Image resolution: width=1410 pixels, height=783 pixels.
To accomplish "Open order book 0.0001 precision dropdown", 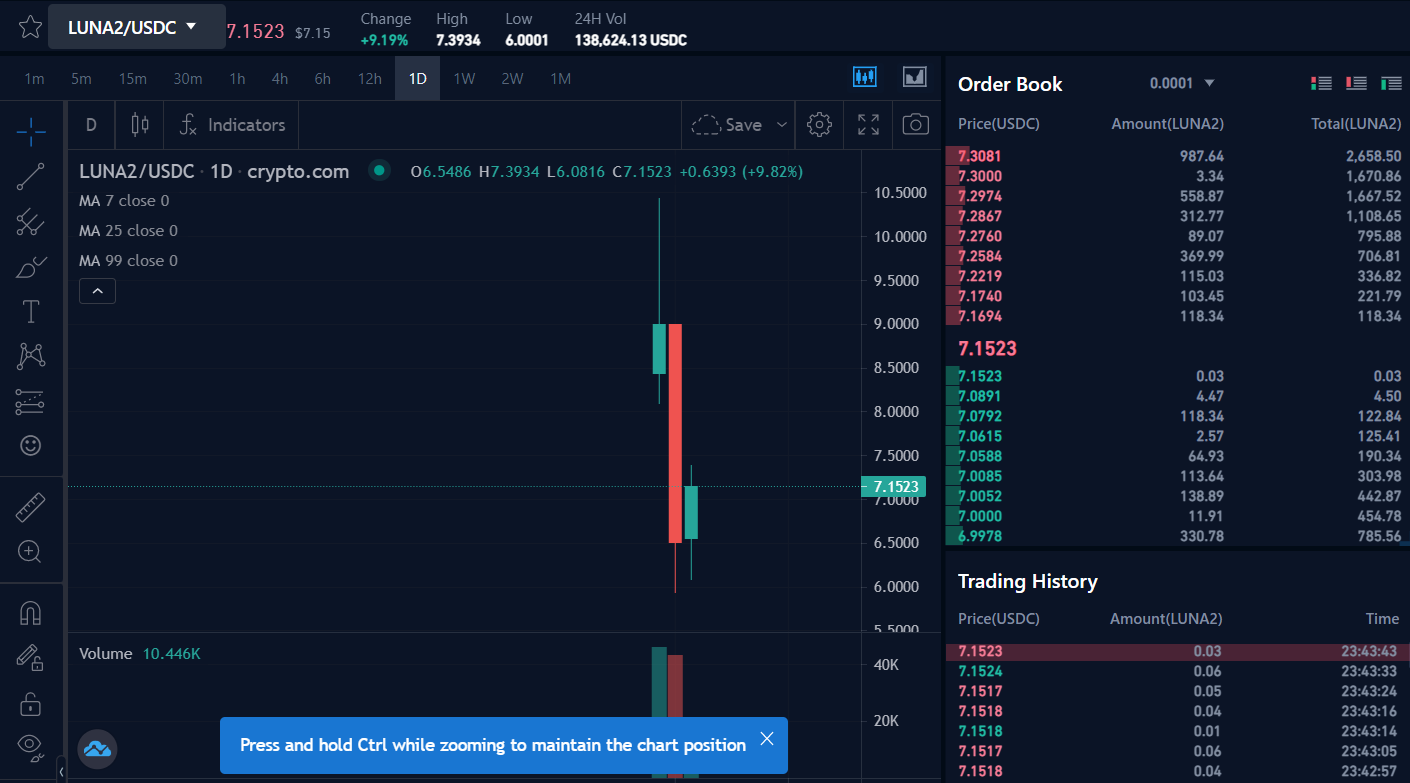I will point(1182,83).
